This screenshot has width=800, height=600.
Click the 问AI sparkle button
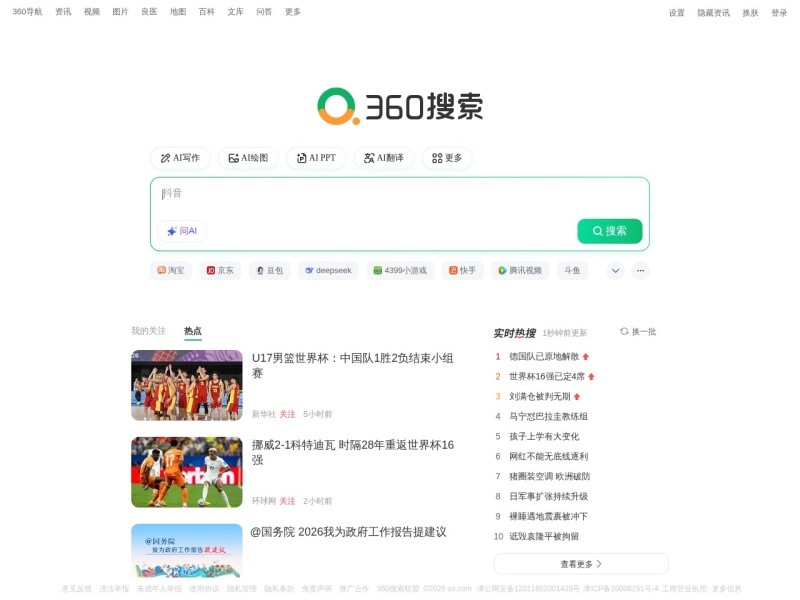point(182,231)
